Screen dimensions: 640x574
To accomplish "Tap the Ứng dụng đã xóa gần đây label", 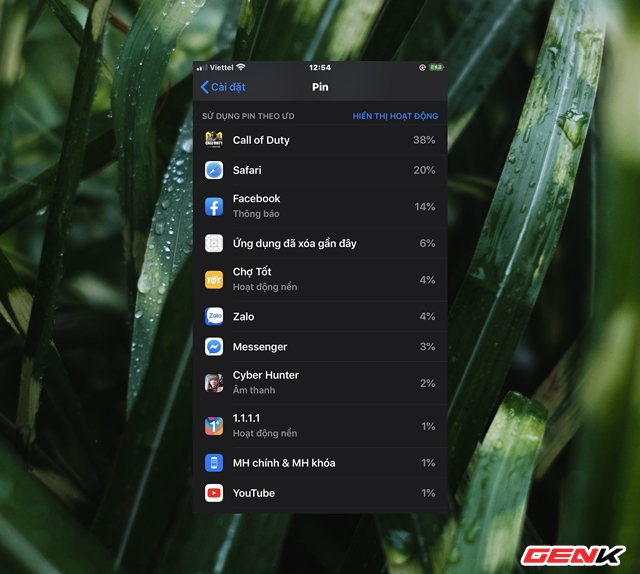I will [294, 243].
